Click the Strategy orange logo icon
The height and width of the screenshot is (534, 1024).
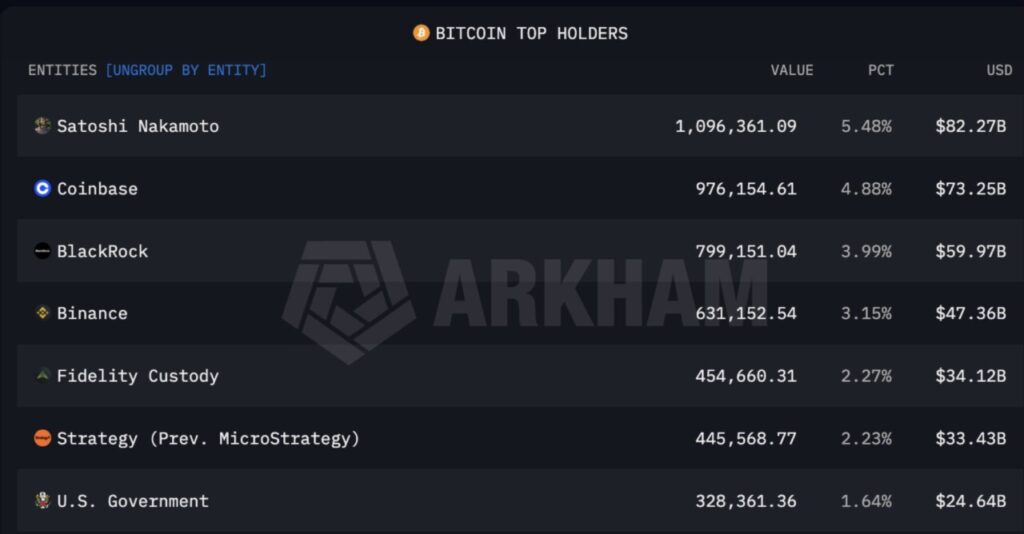click(x=42, y=438)
